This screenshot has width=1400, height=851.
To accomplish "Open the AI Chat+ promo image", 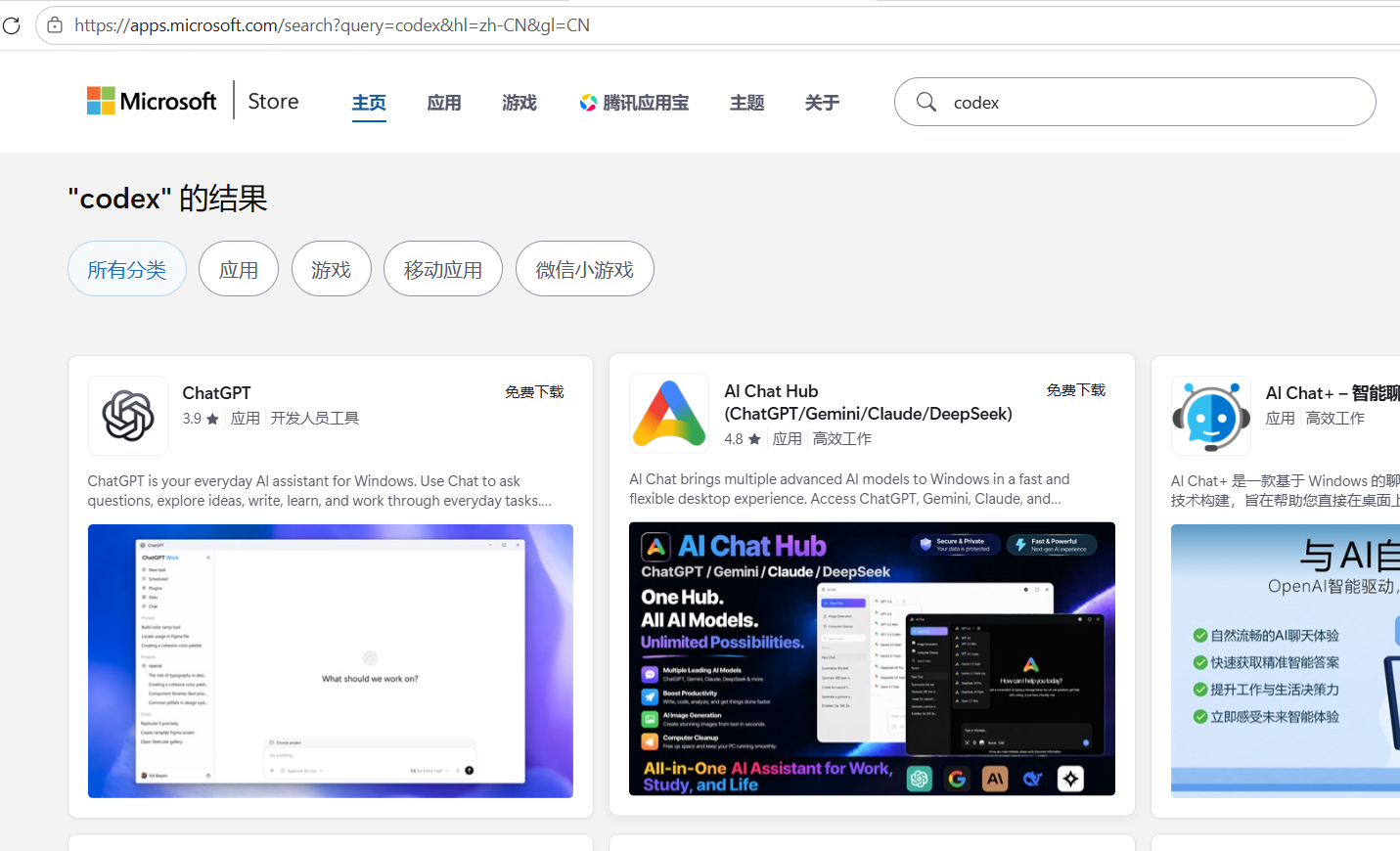I will 1286,661.
